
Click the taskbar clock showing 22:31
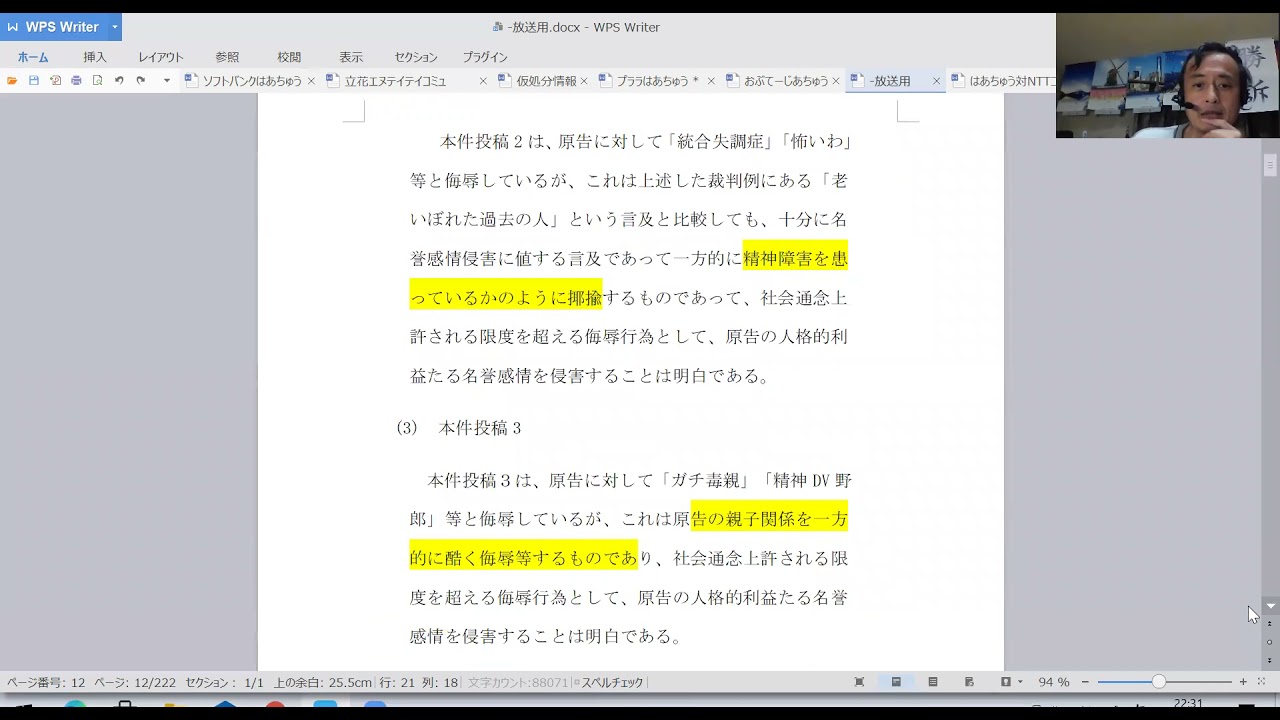[1188, 704]
